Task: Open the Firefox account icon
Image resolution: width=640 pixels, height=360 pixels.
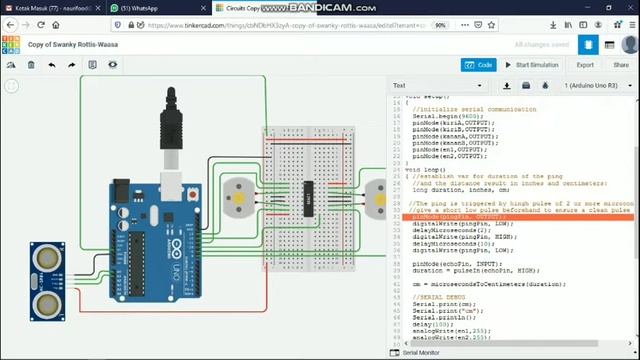Action: coord(598,25)
